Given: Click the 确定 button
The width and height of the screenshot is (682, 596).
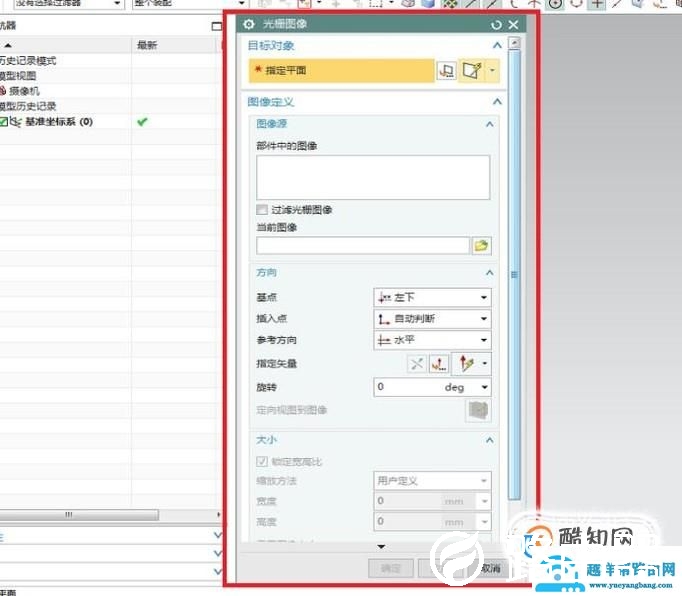Looking at the screenshot, I should click(x=391, y=568).
